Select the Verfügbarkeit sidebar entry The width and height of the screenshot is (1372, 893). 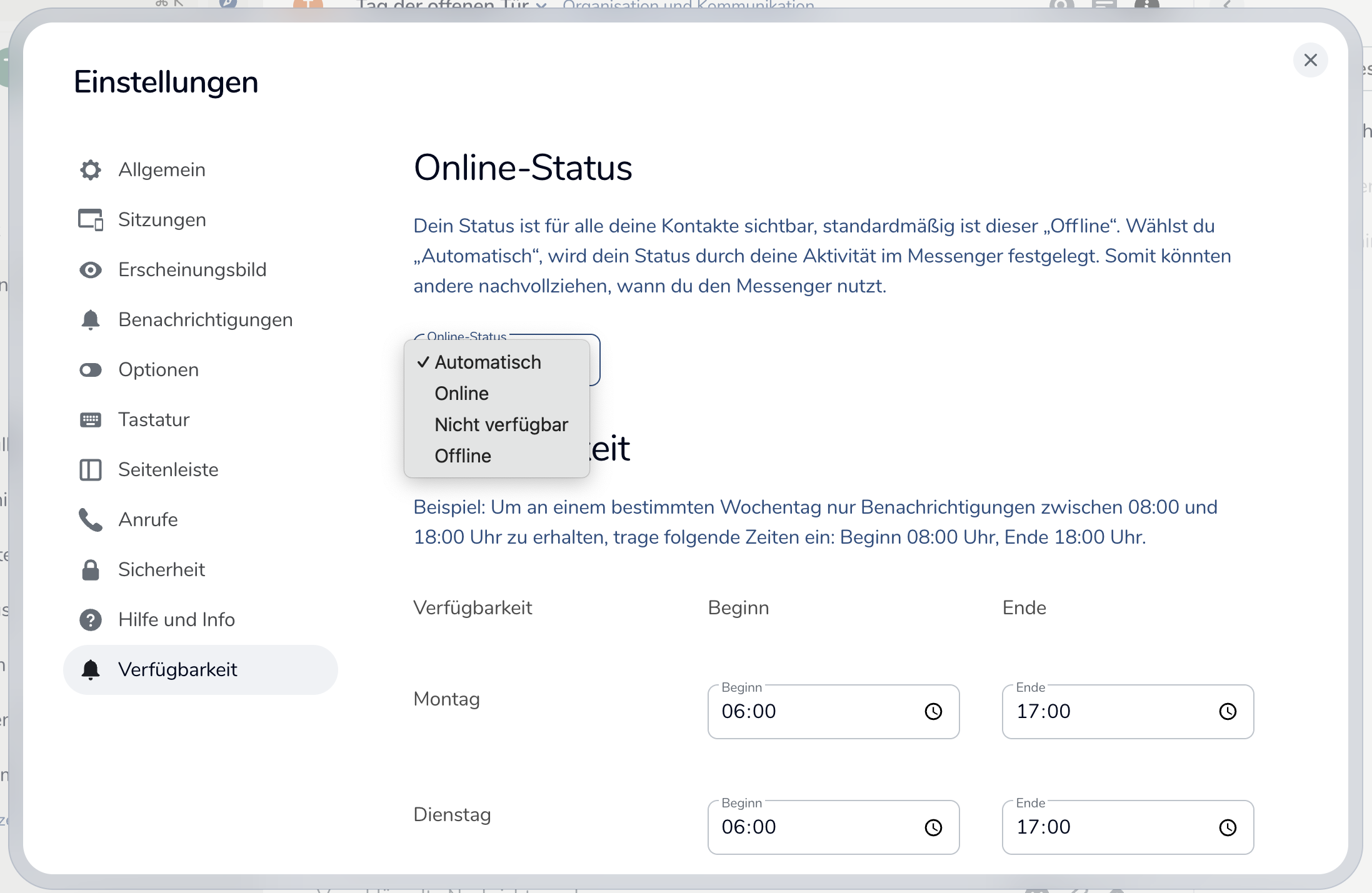(178, 670)
